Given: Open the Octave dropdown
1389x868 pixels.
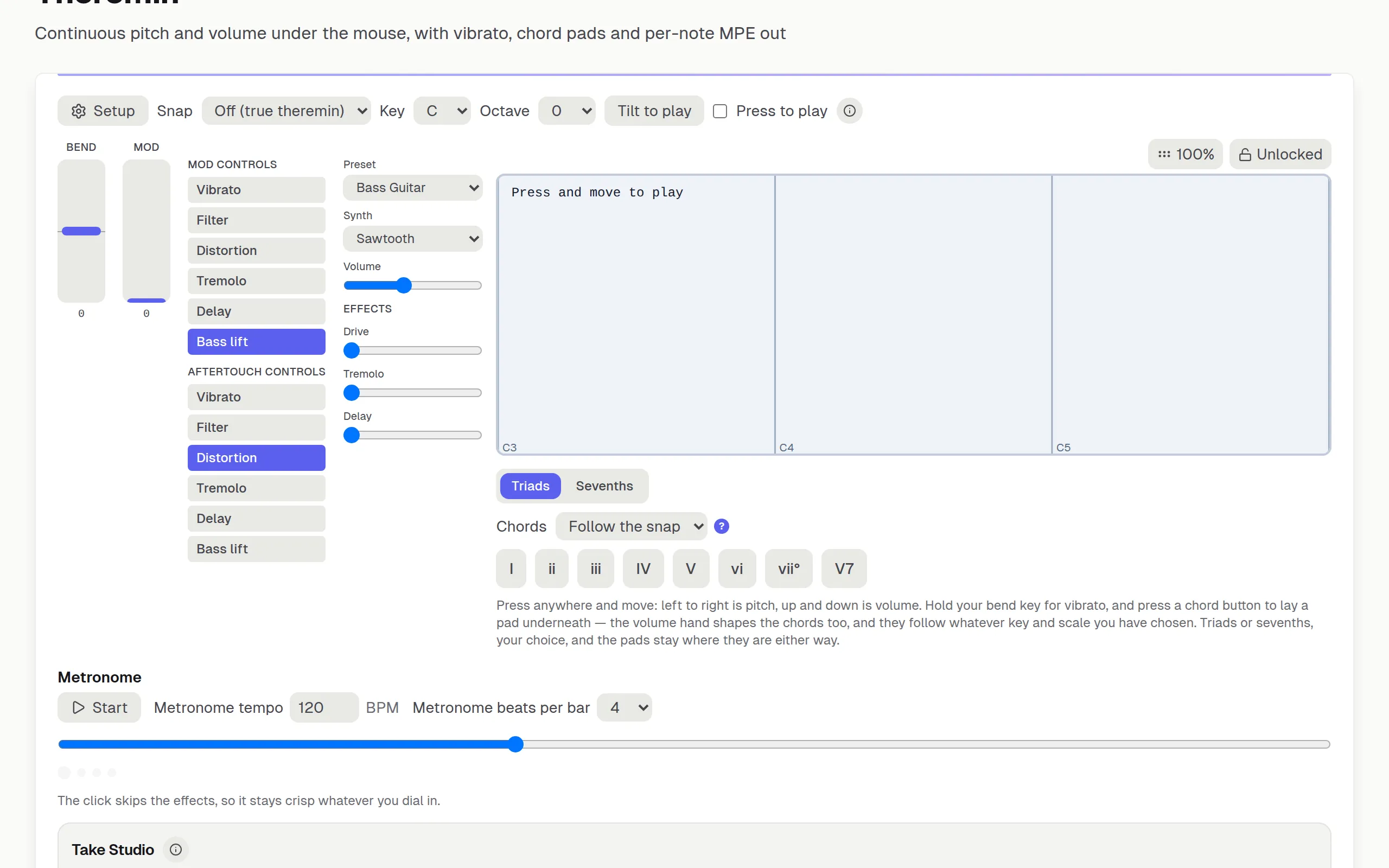Looking at the screenshot, I should pos(566,111).
